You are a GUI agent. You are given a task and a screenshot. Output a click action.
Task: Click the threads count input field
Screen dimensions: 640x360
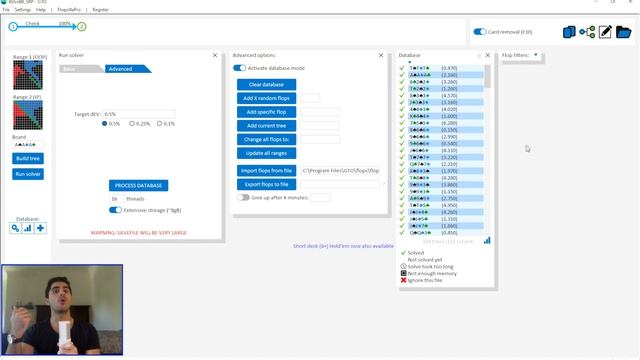117,199
